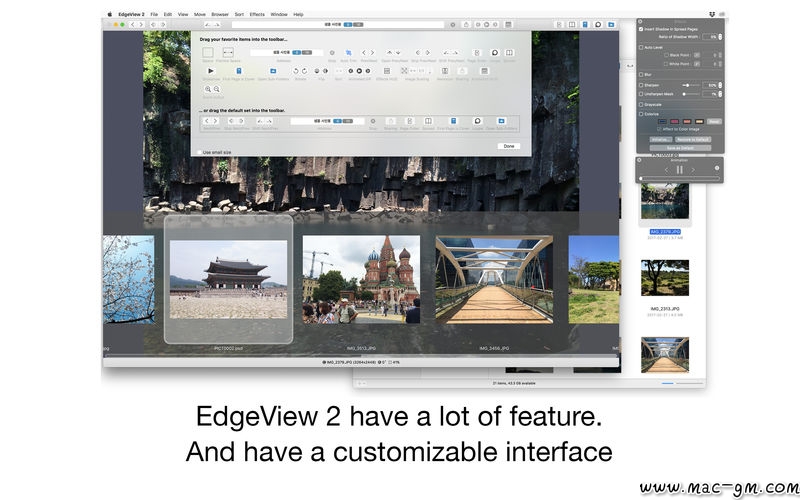The image size is (800, 500).
Task: Pause the animation in Animation panel
Action: coord(680,170)
